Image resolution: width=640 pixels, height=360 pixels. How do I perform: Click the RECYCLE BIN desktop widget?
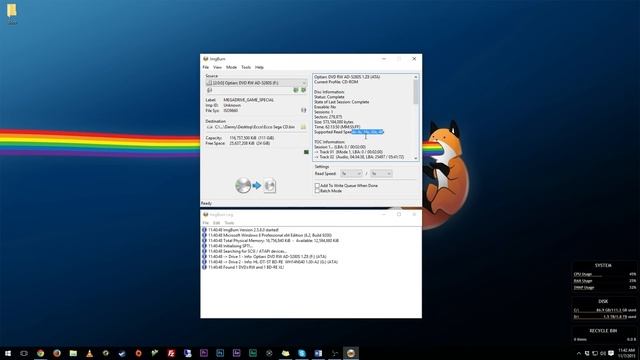pos(604,335)
